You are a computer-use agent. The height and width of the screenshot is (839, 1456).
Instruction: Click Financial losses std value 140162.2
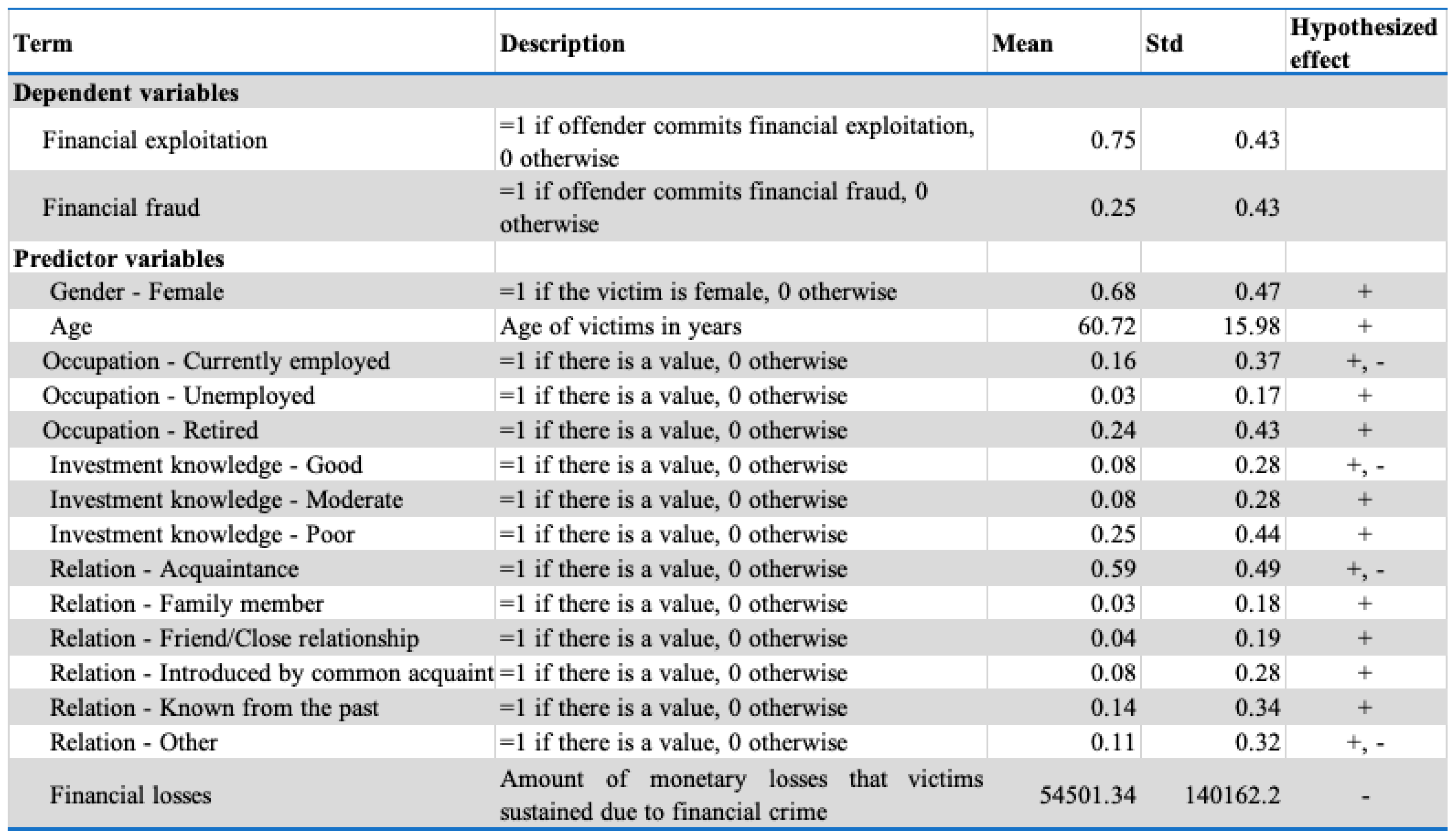(1232, 796)
